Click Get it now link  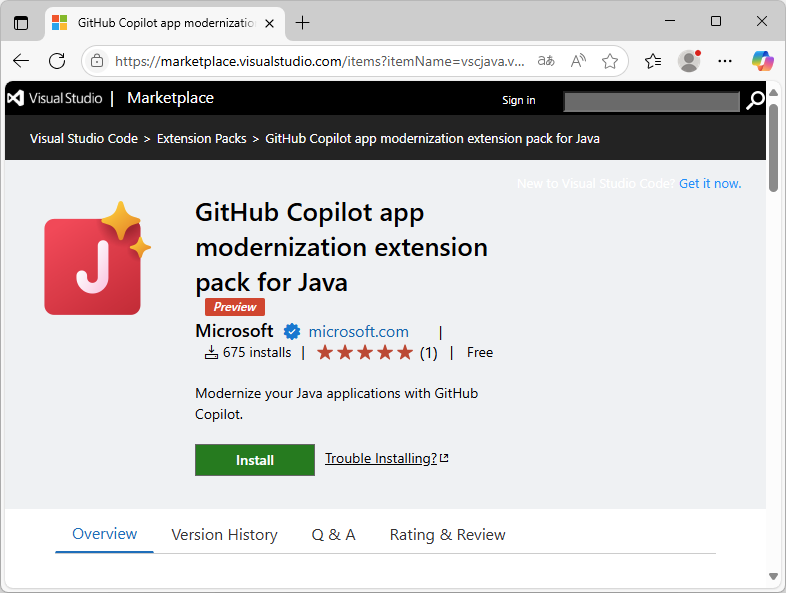coord(710,183)
